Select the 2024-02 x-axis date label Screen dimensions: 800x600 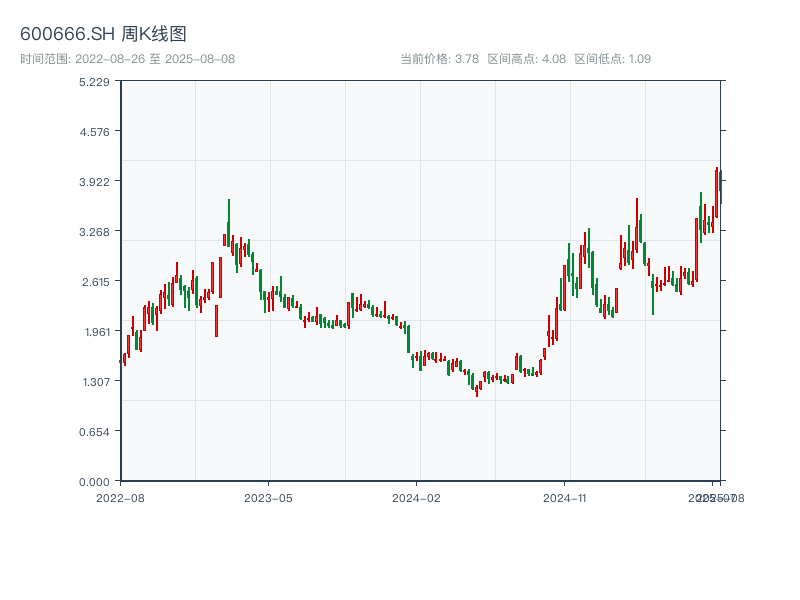(x=416, y=497)
